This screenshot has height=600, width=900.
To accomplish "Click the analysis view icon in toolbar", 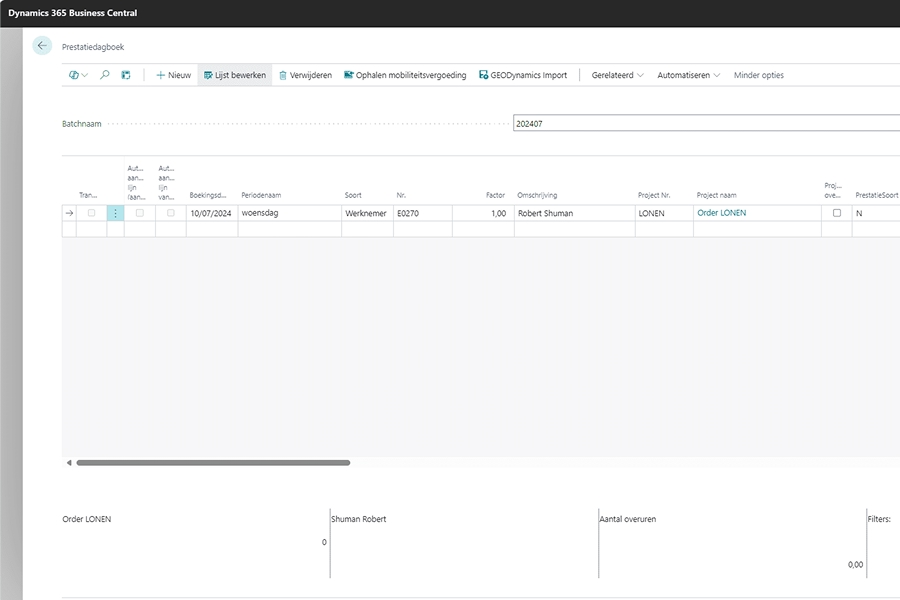I will pyautogui.click(x=126, y=75).
